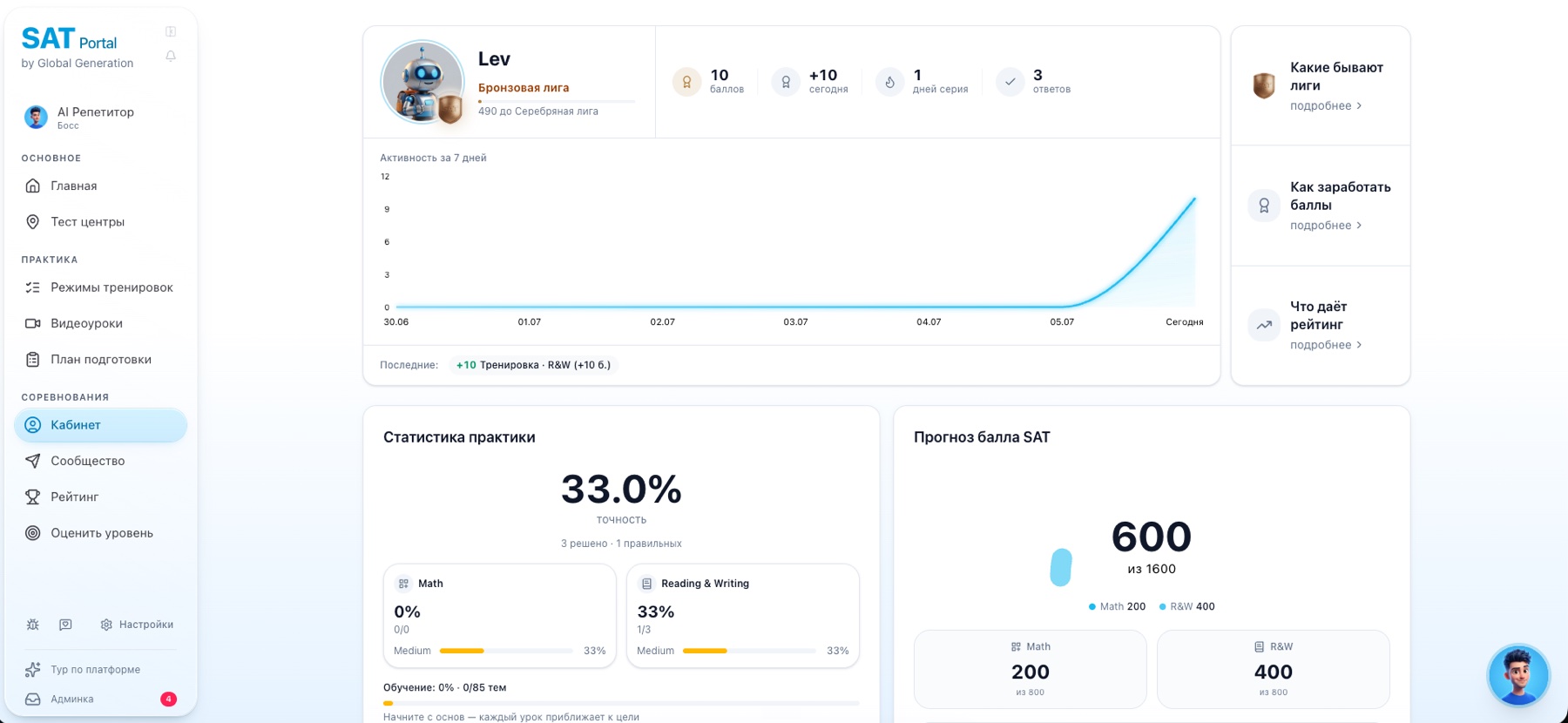Image resolution: width=1568 pixels, height=723 pixels.
Task: Click Lev's robot profile avatar
Action: (x=422, y=82)
